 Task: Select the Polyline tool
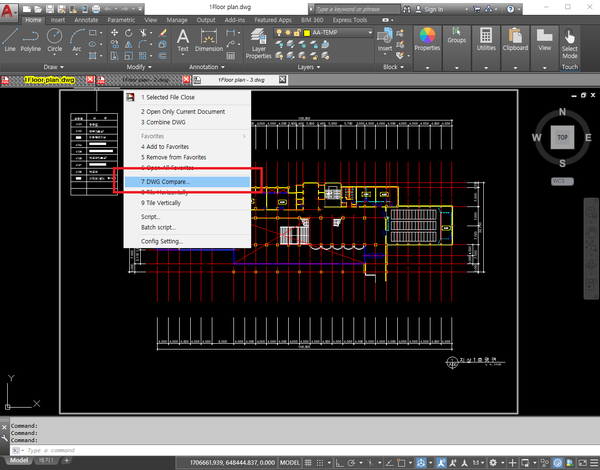32,37
